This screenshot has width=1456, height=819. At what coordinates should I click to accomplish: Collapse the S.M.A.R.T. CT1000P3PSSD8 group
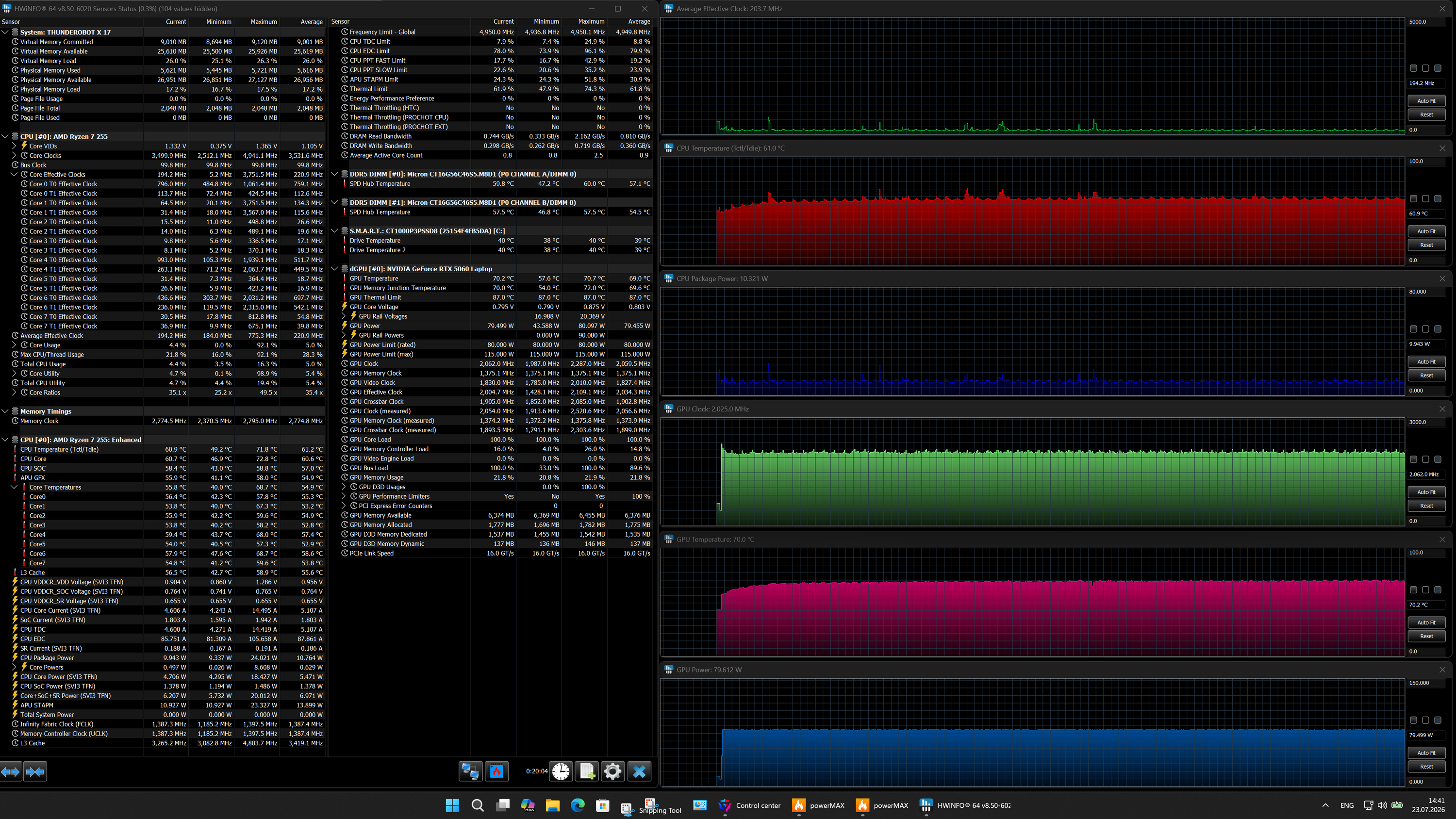click(334, 231)
